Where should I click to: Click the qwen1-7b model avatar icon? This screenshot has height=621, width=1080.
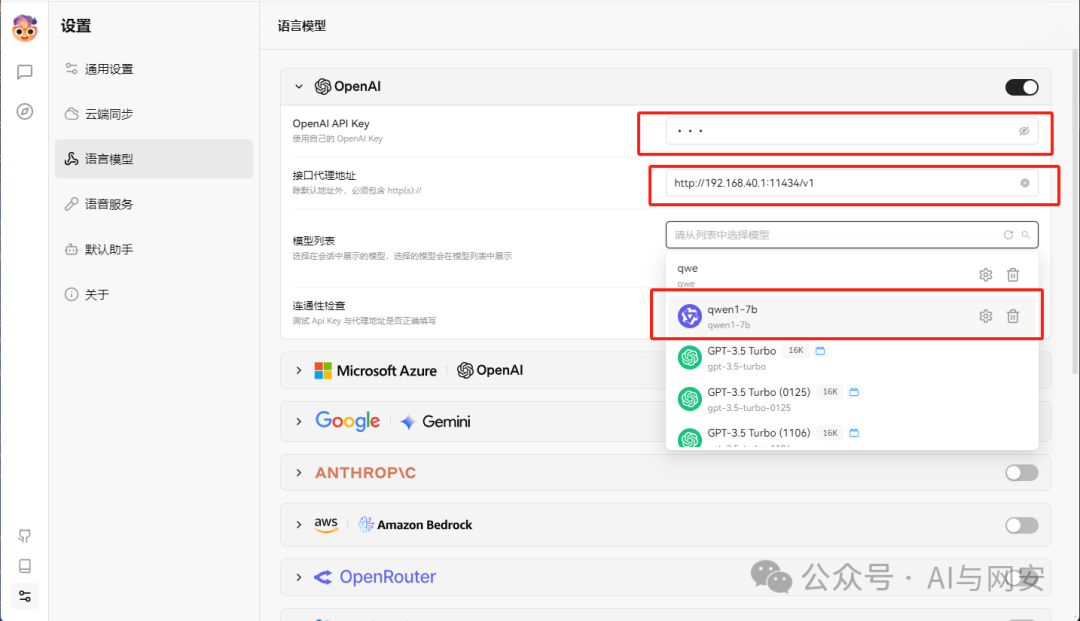[689, 316]
